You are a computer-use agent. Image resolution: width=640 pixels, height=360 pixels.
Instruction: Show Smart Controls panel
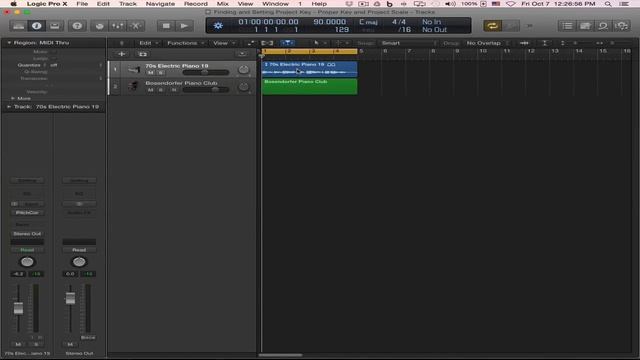[100, 26]
